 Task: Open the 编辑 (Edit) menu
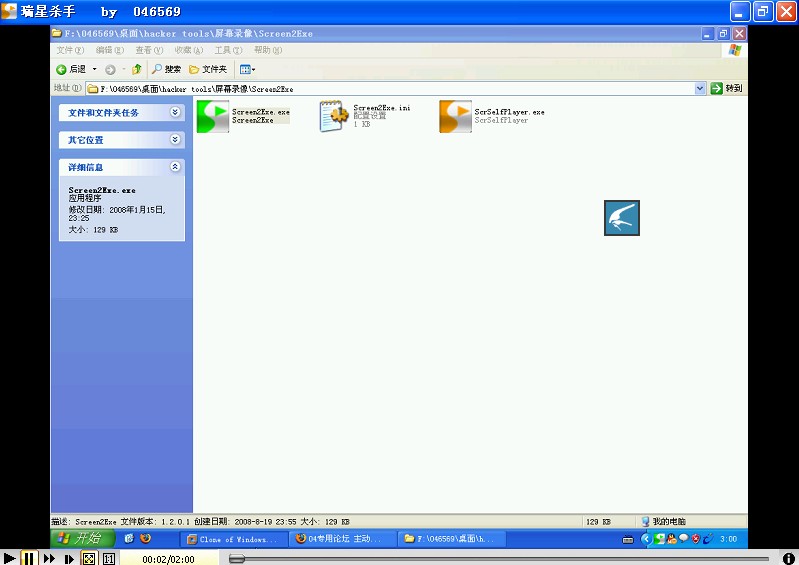point(110,50)
